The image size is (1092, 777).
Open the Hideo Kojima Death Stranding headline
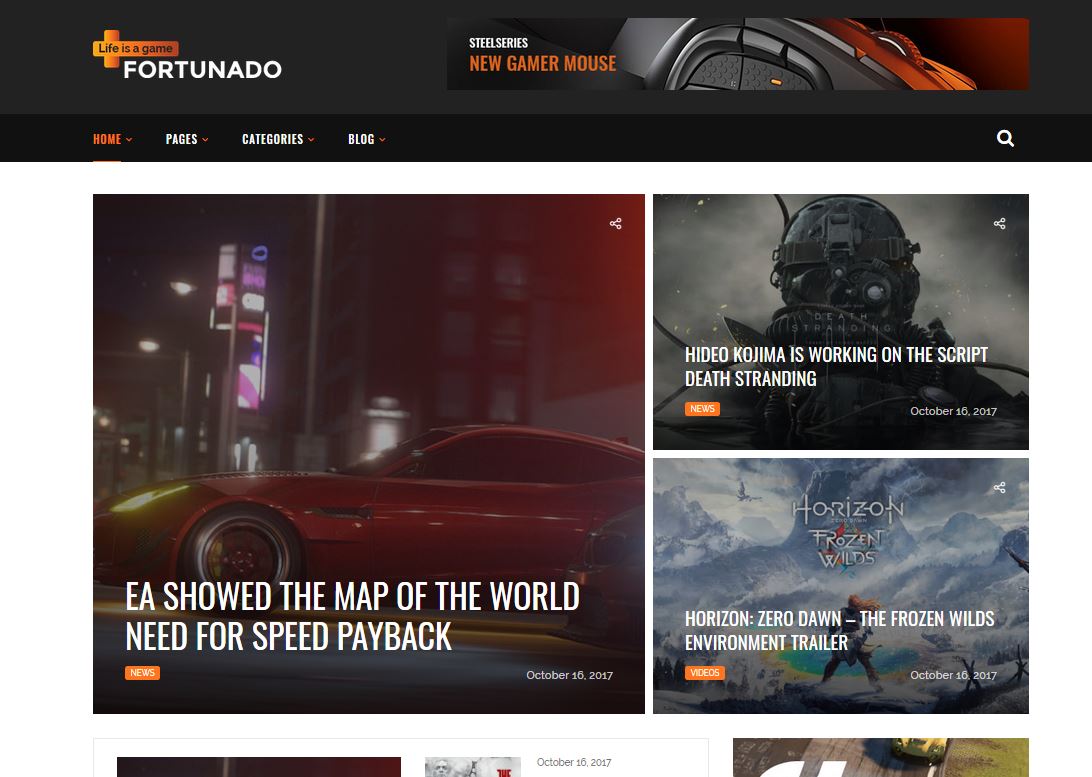point(836,366)
